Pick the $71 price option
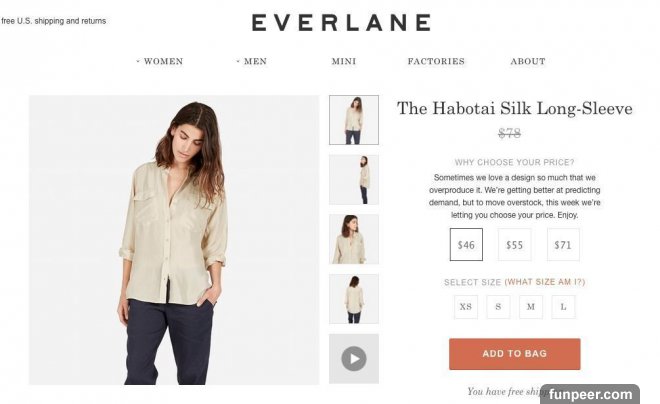The height and width of the screenshot is (404, 660). click(563, 245)
